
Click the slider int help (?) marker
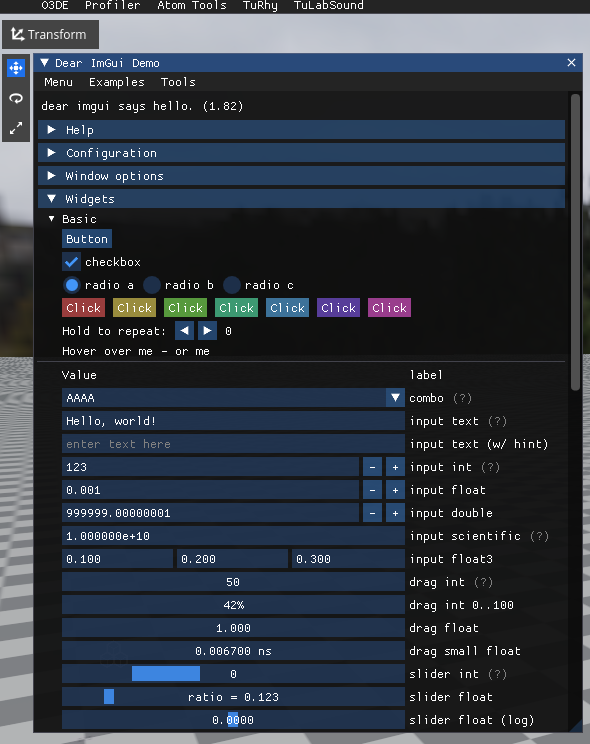click(497, 674)
